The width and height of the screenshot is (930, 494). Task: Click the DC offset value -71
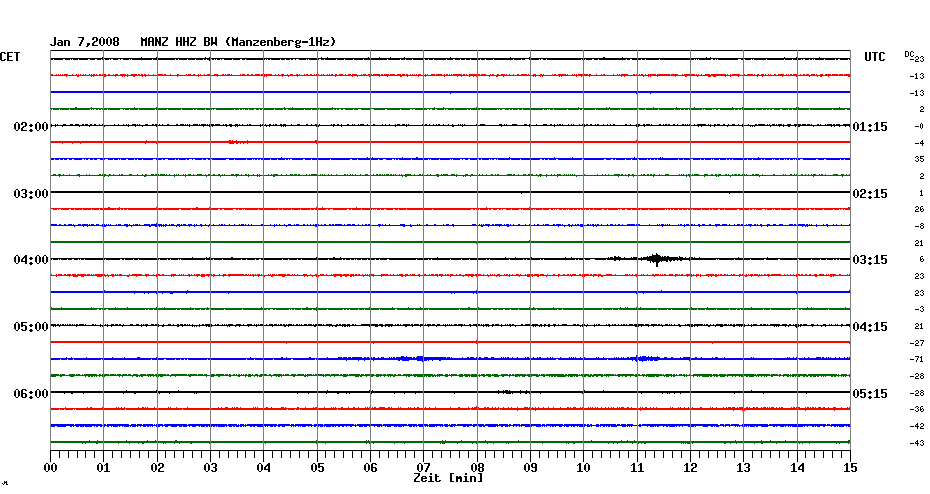[917, 359]
